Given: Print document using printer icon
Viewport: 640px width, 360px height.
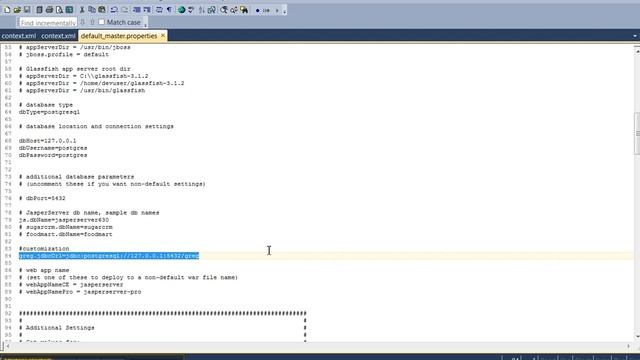Looking at the screenshot, I should click(49, 9).
